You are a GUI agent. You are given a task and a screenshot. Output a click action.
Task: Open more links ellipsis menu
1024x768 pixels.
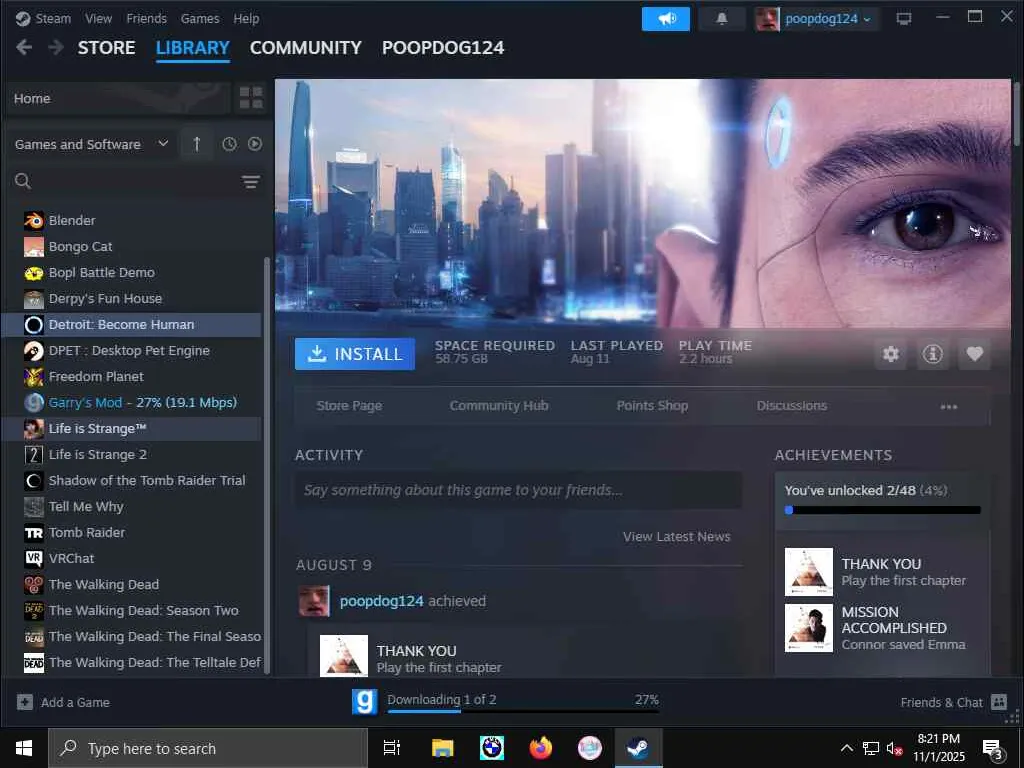949,406
